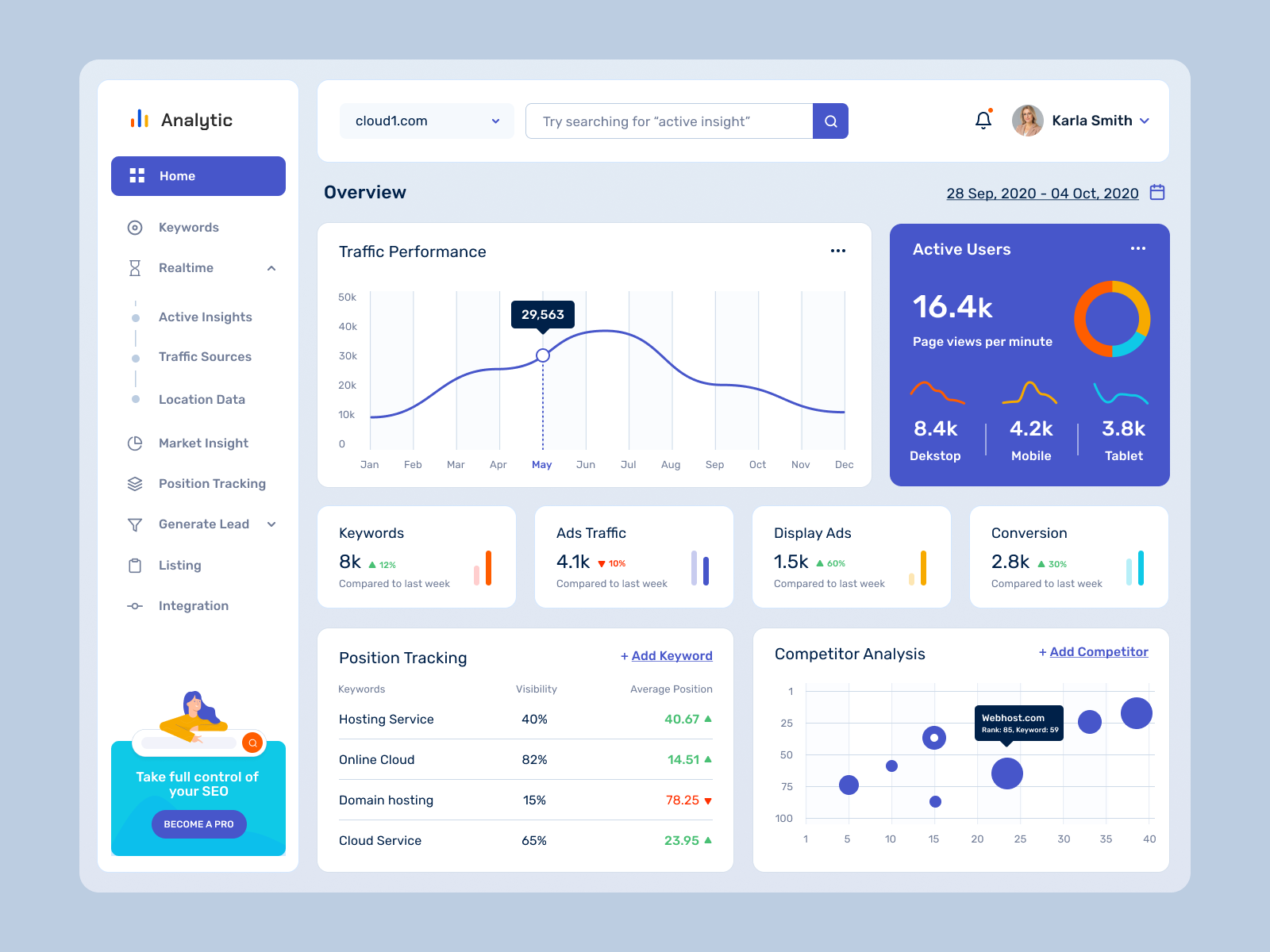Click the Listing clipboard icon
This screenshot has height=952, width=1270.
click(135, 566)
